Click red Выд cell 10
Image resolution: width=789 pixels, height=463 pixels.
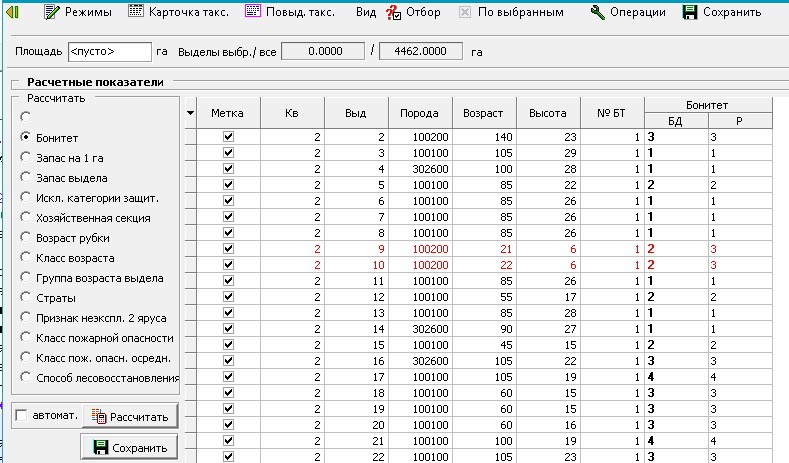point(356,265)
